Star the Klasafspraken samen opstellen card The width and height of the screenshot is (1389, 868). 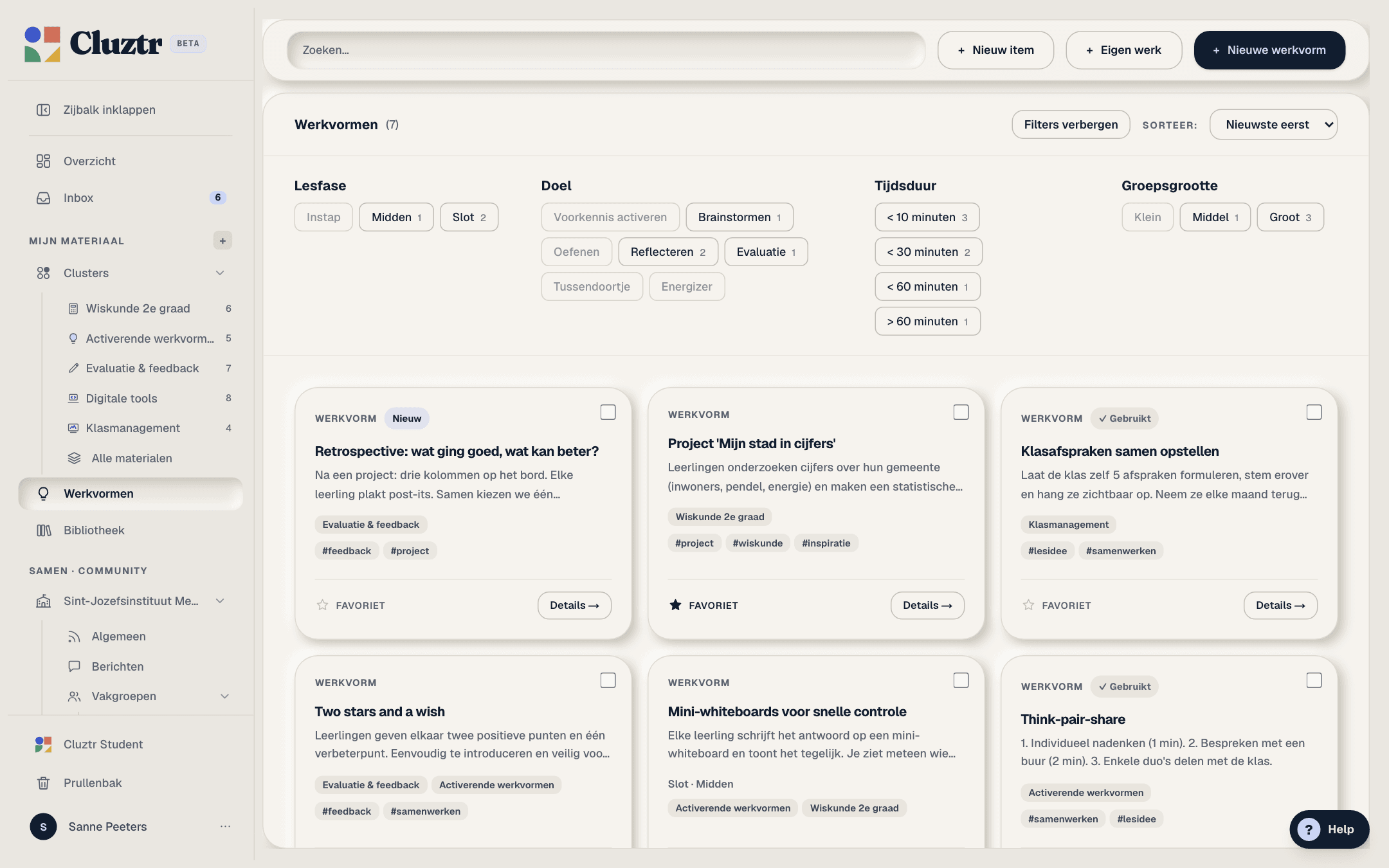pos(1028,606)
